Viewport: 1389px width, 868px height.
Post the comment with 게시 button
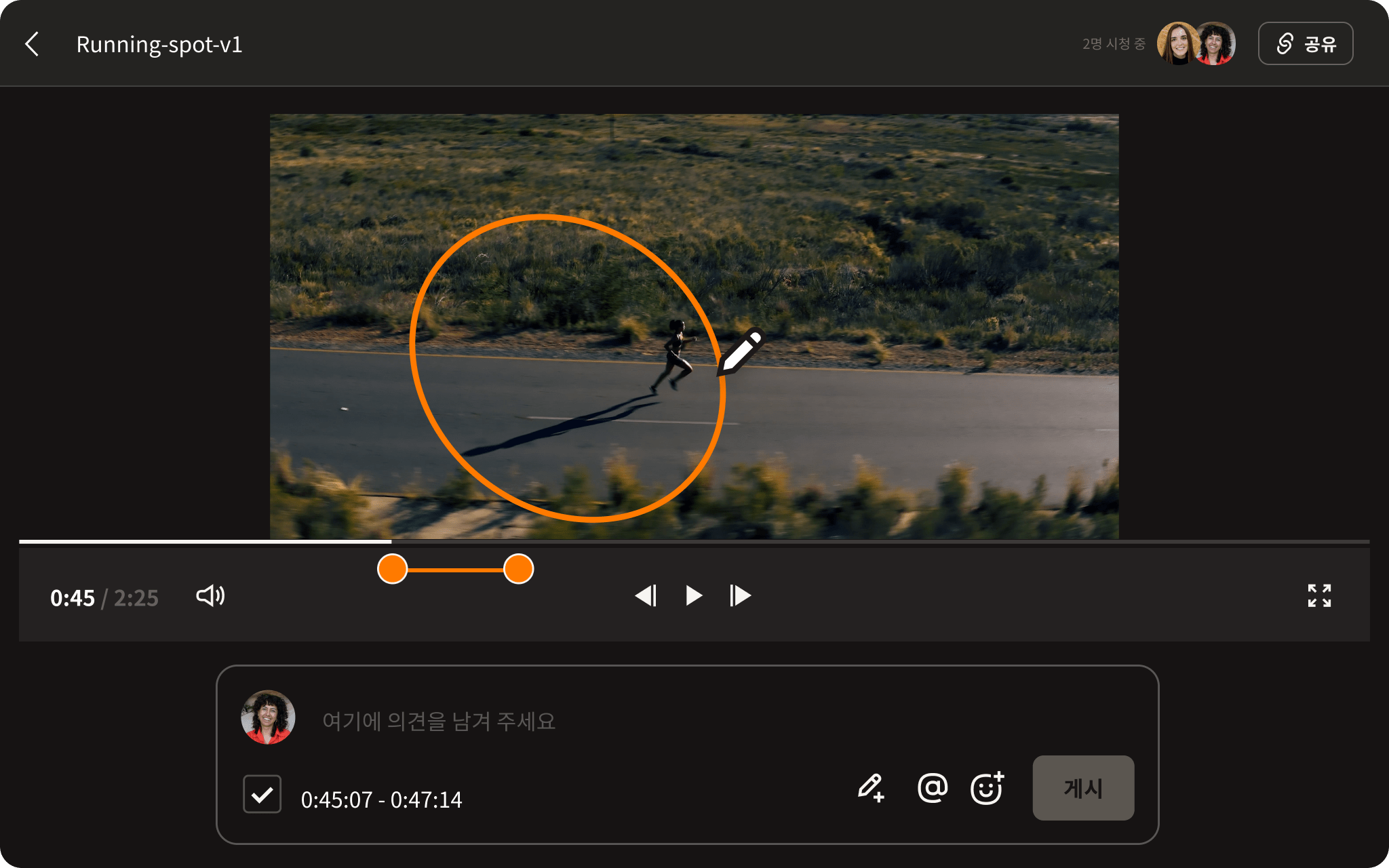[1083, 788]
